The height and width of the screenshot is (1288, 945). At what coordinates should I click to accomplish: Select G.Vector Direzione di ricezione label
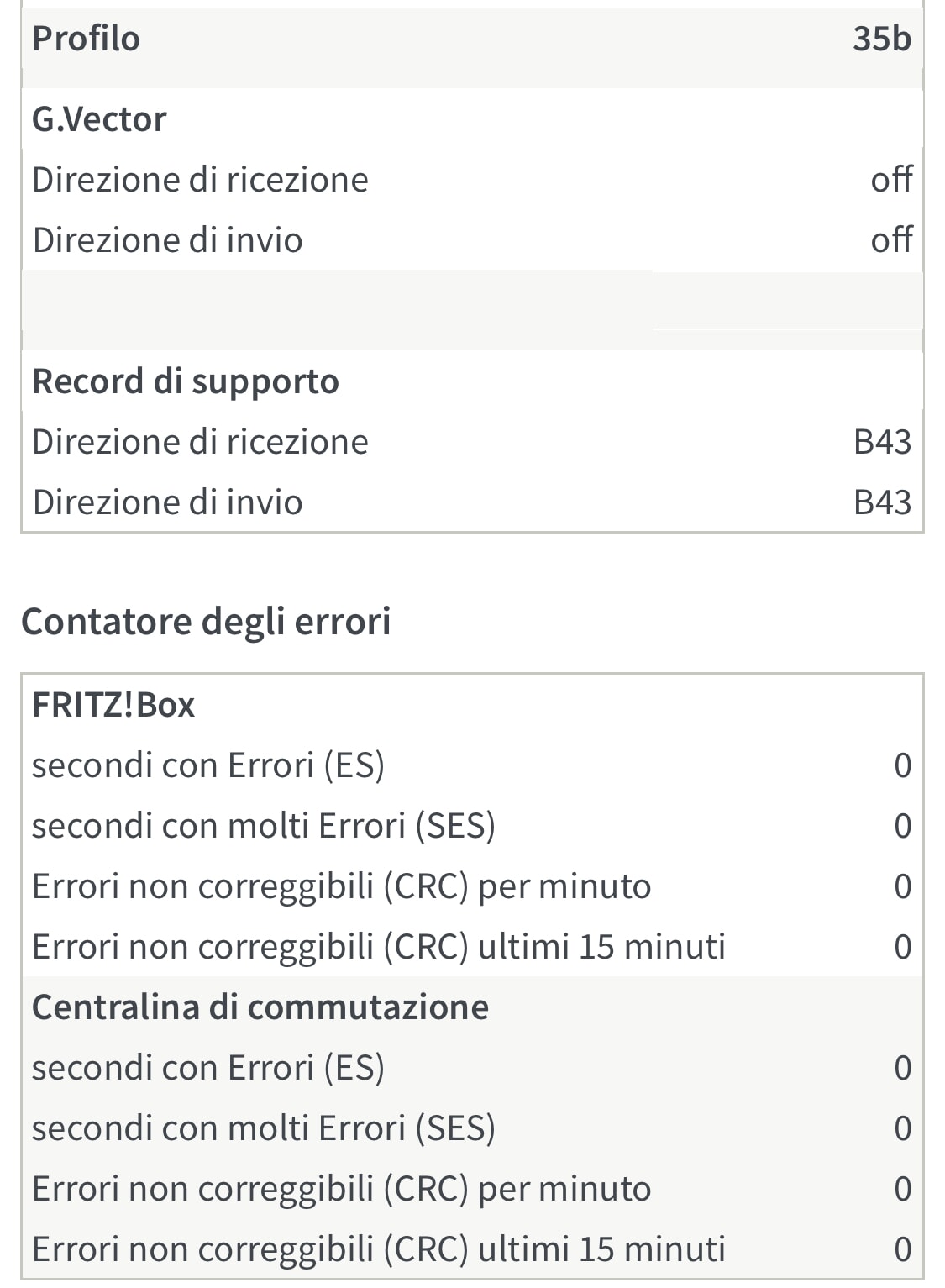tap(200, 180)
